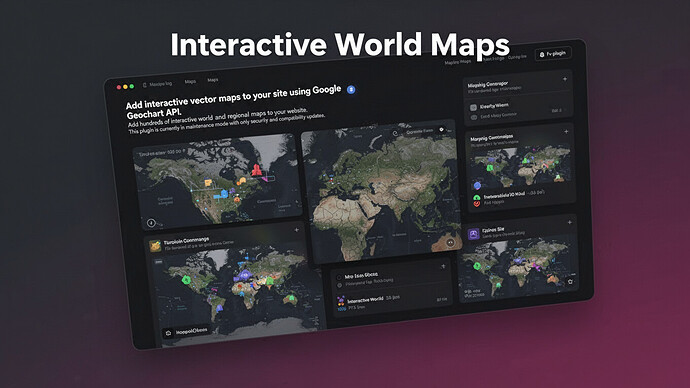Click the round button over Australia on the Eurasia map

tap(450, 242)
